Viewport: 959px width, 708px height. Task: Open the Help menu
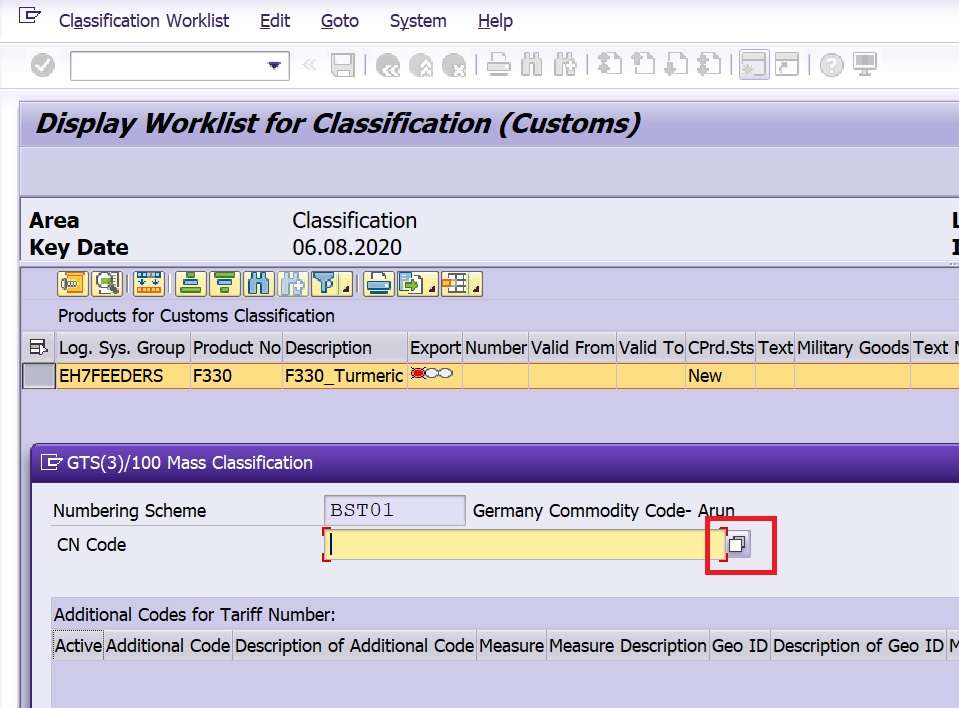(495, 21)
